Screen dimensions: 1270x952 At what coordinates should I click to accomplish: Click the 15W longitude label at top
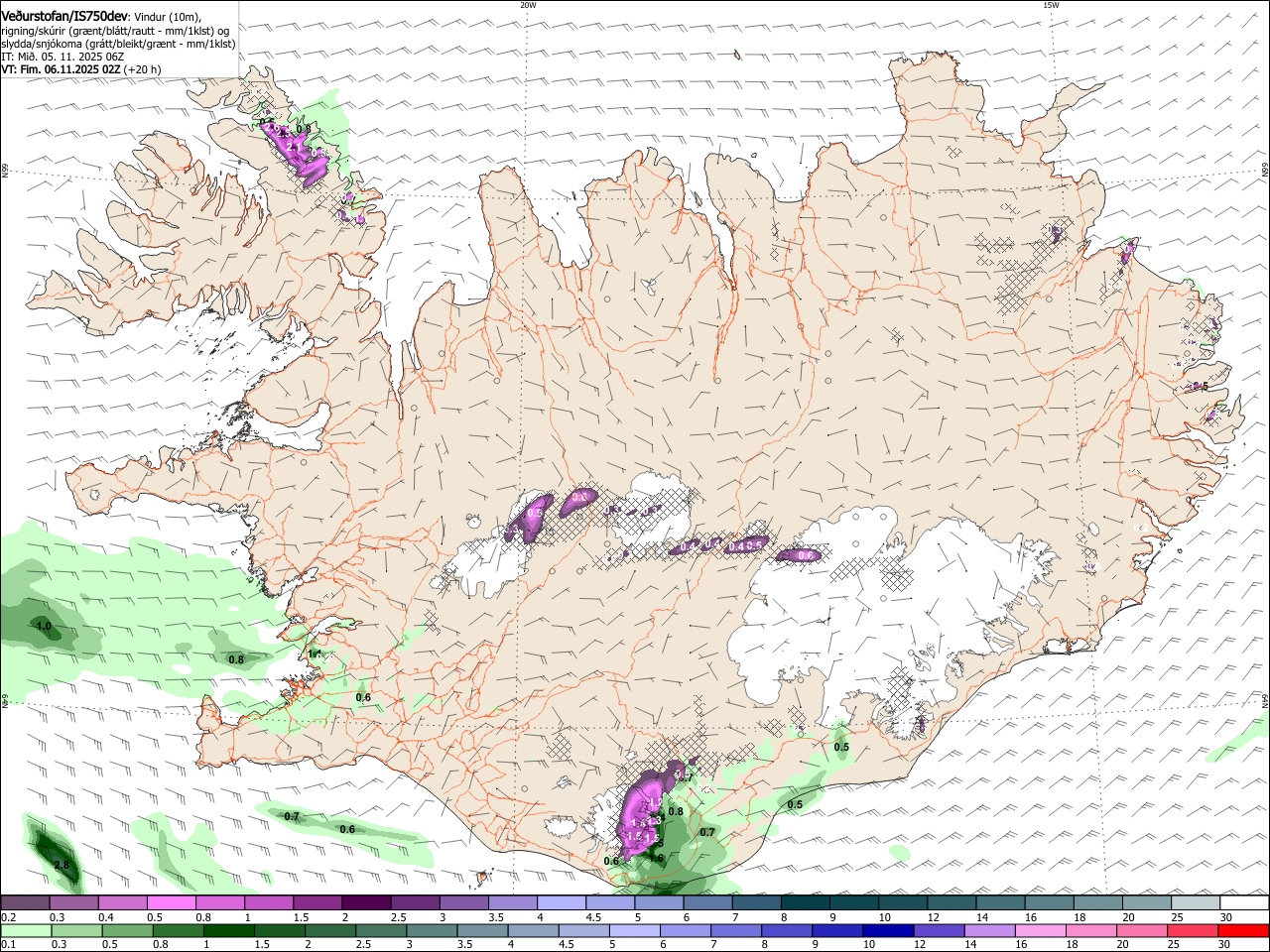[1051, 5]
